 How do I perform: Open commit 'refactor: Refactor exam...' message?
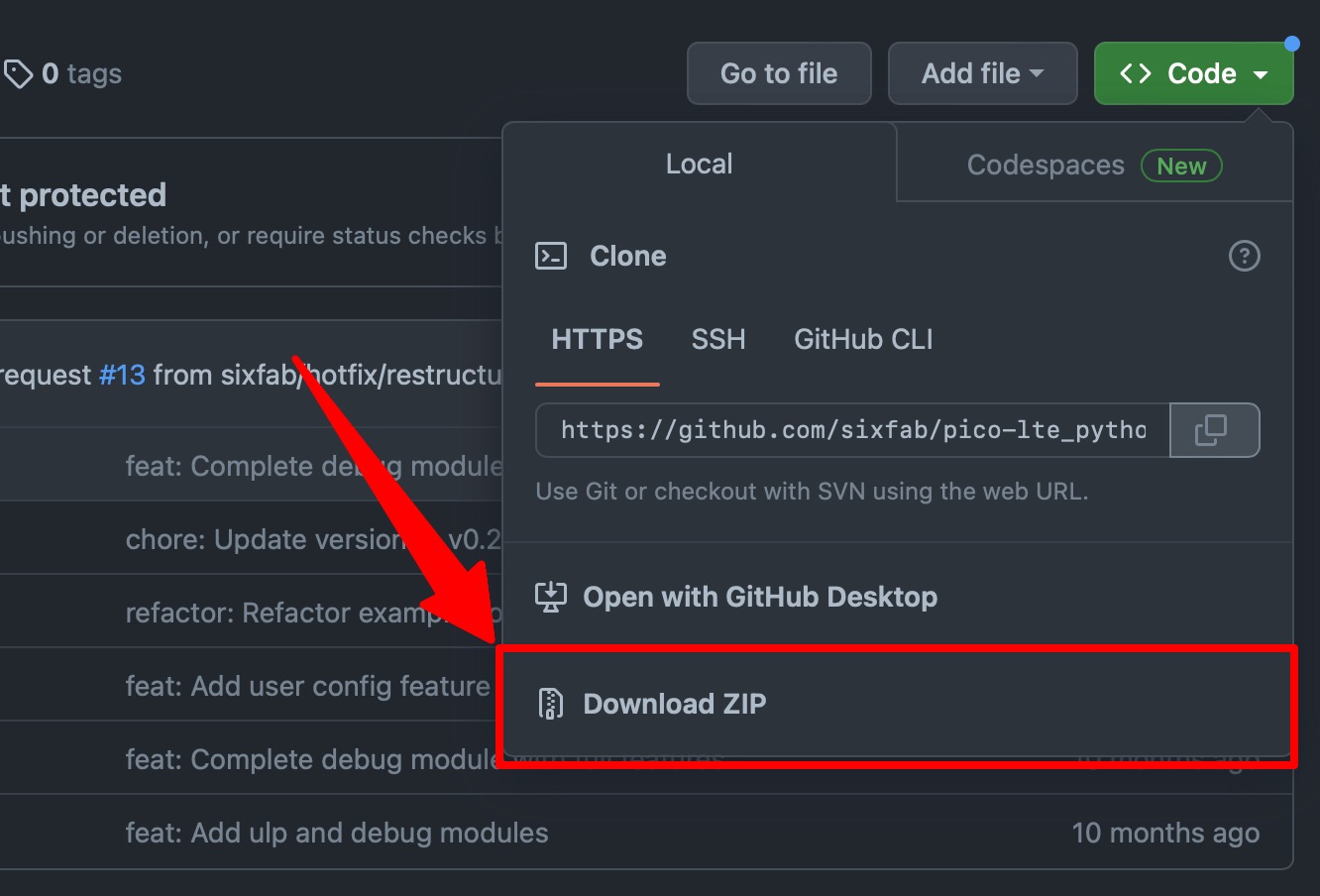[314, 613]
